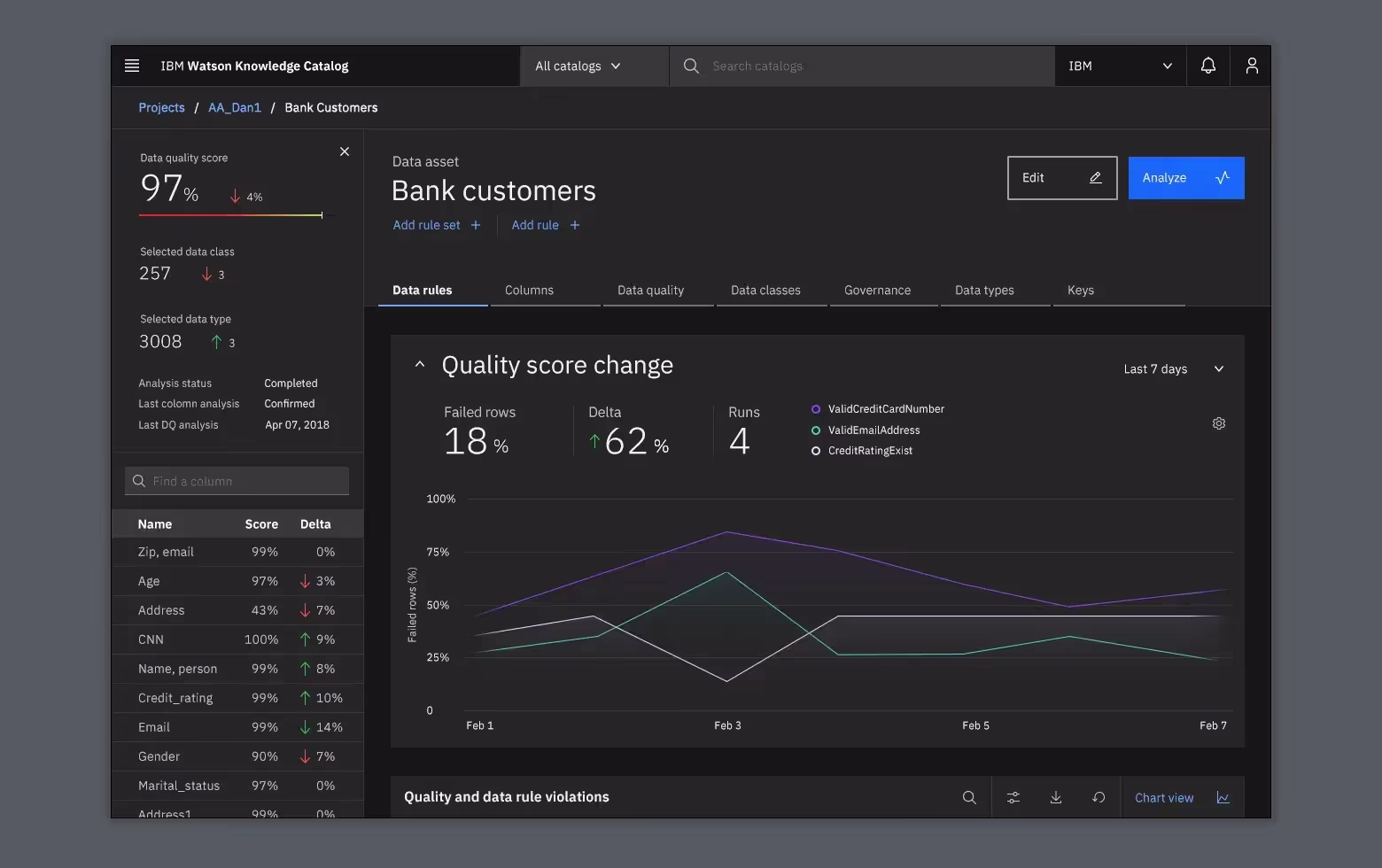The image size is (1382, 868).
Task: Open the hamburger navigation menu
Action: [132, 66]
